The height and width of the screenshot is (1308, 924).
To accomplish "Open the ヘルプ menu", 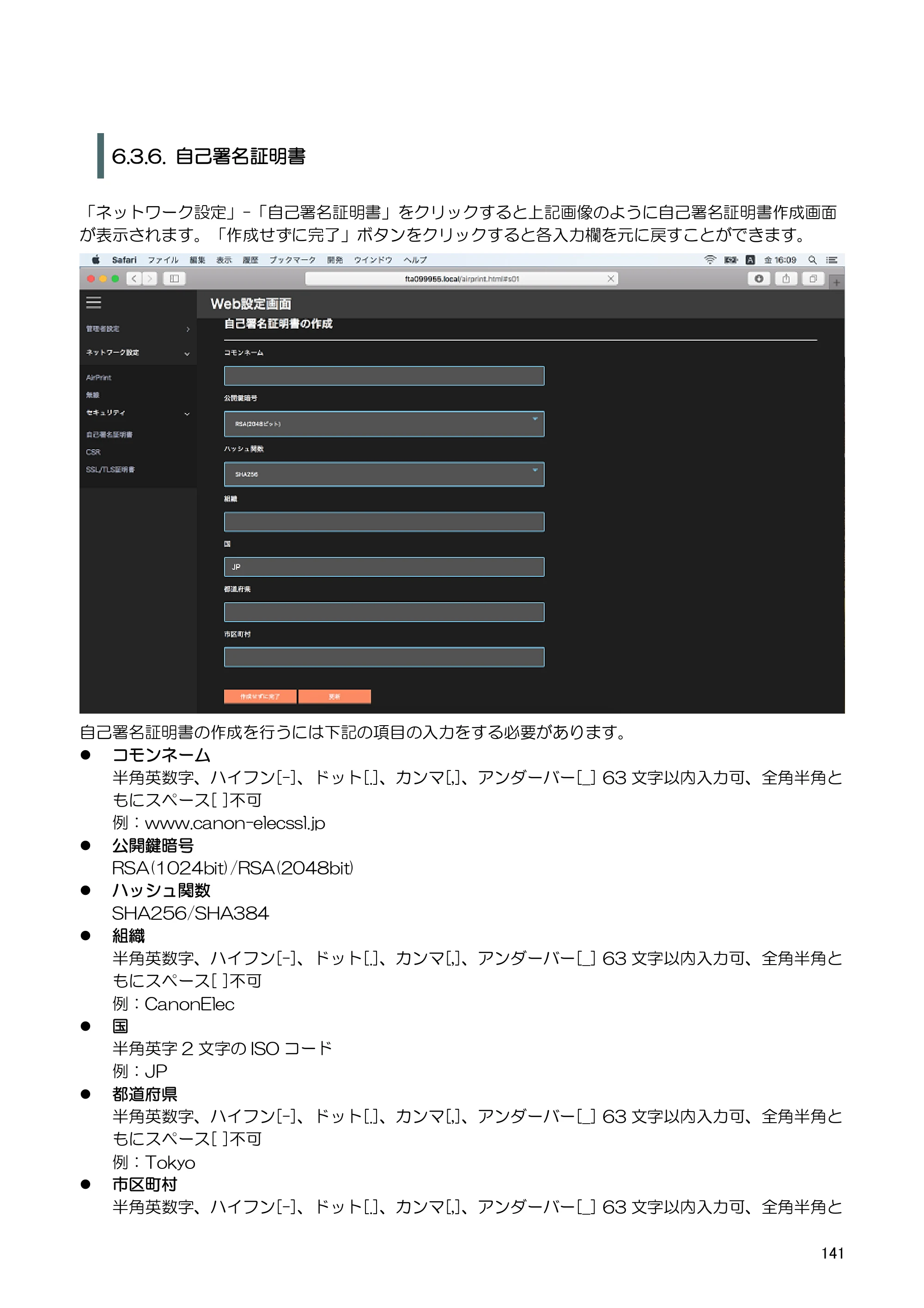I will tap(415, 260).
